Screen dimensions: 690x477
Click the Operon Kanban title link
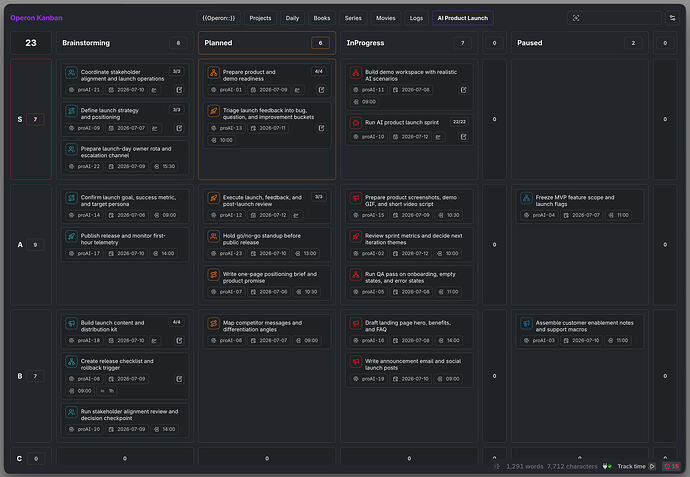pyautogui.click(x=36, y=18)
